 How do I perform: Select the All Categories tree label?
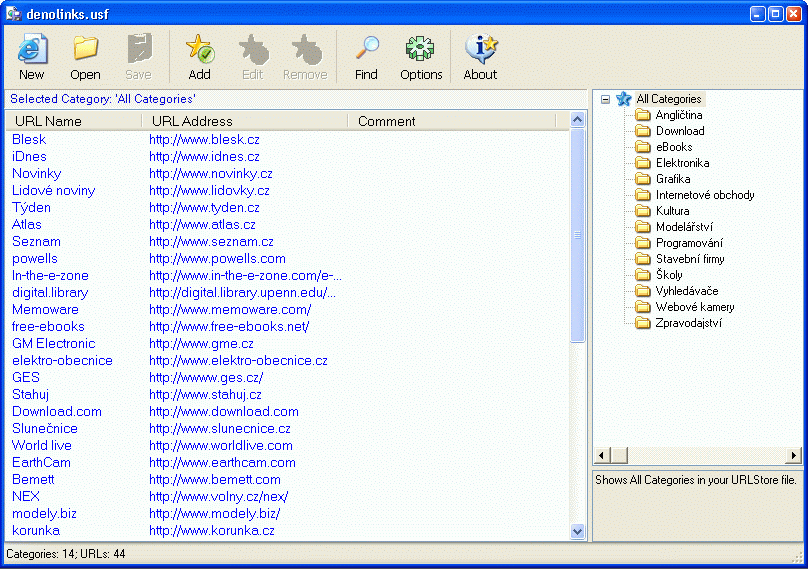point(669,98)
